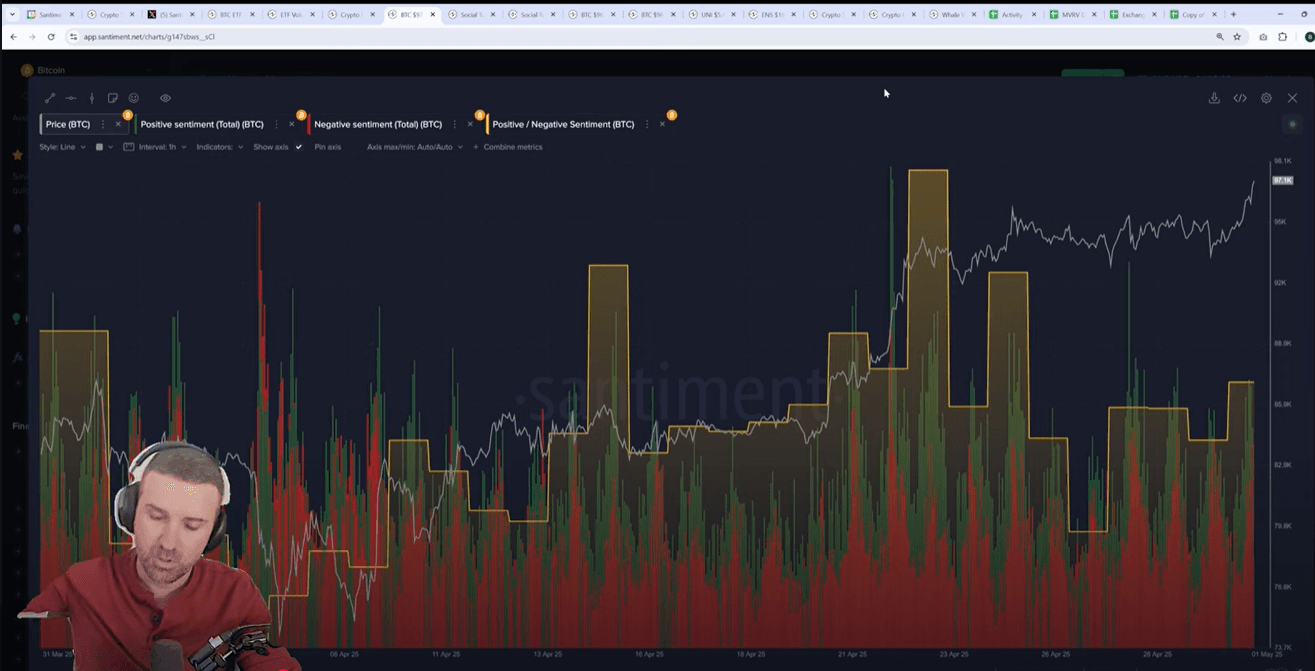The width and height of the screenshot is (1315, 671).
Task: Open the embed code option
Action: pyautogui.click(x=1240, y=98)
